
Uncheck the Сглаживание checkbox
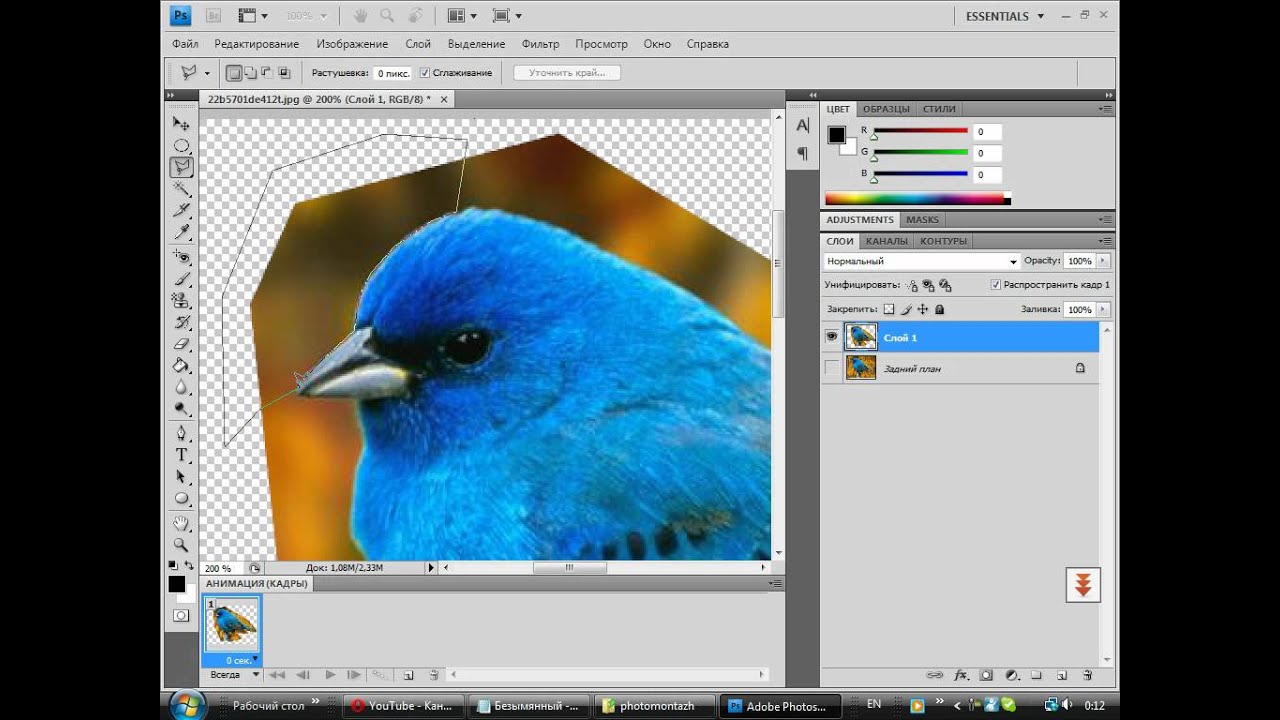click(x=425, y=73)
